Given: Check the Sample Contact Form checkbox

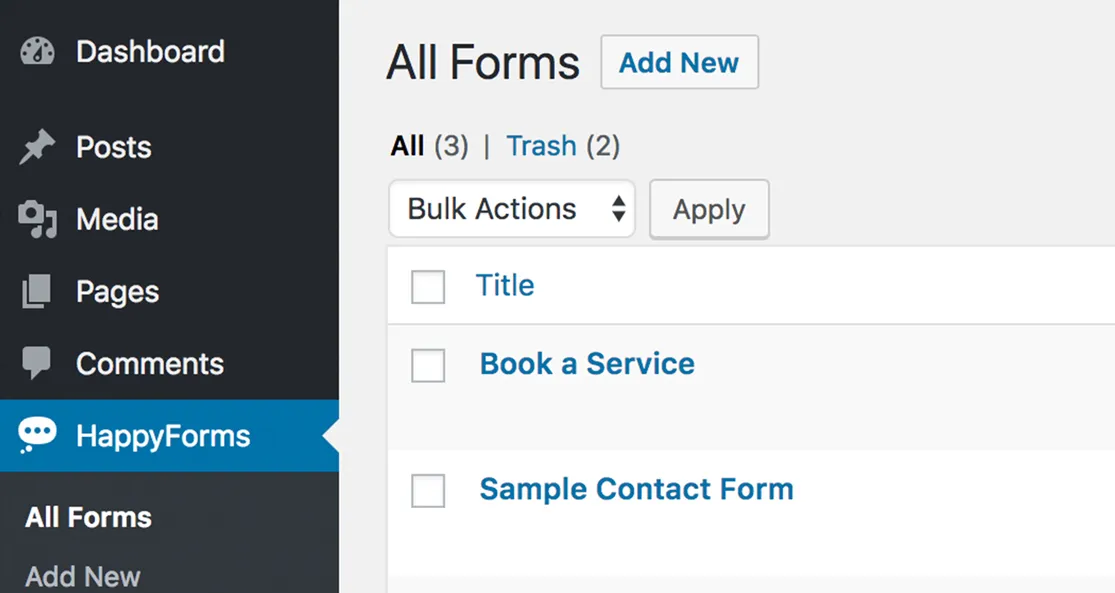Looking at the screenshot, I should pyautogui.click(x=428, y=491).
